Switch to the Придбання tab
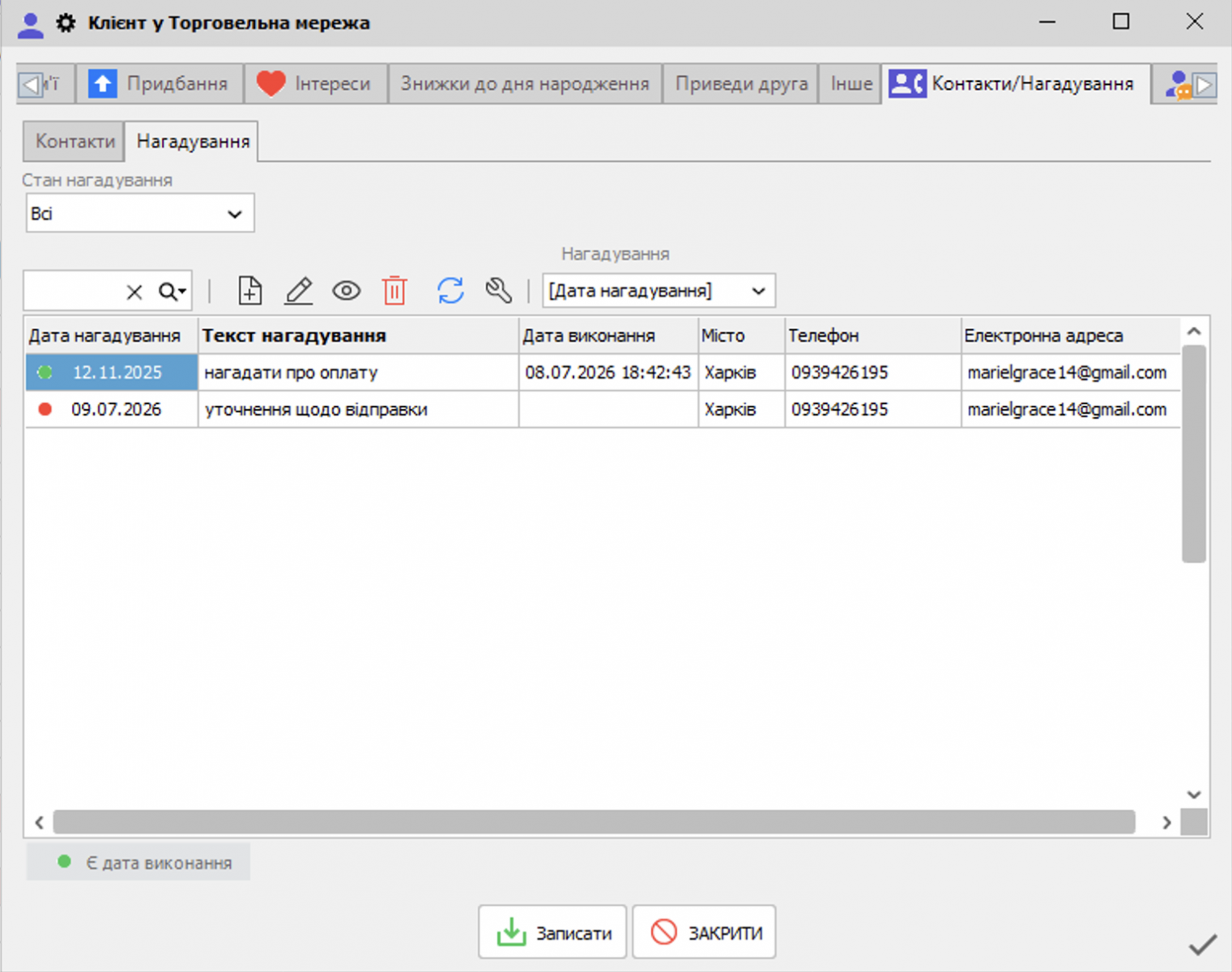 (160, 83)
